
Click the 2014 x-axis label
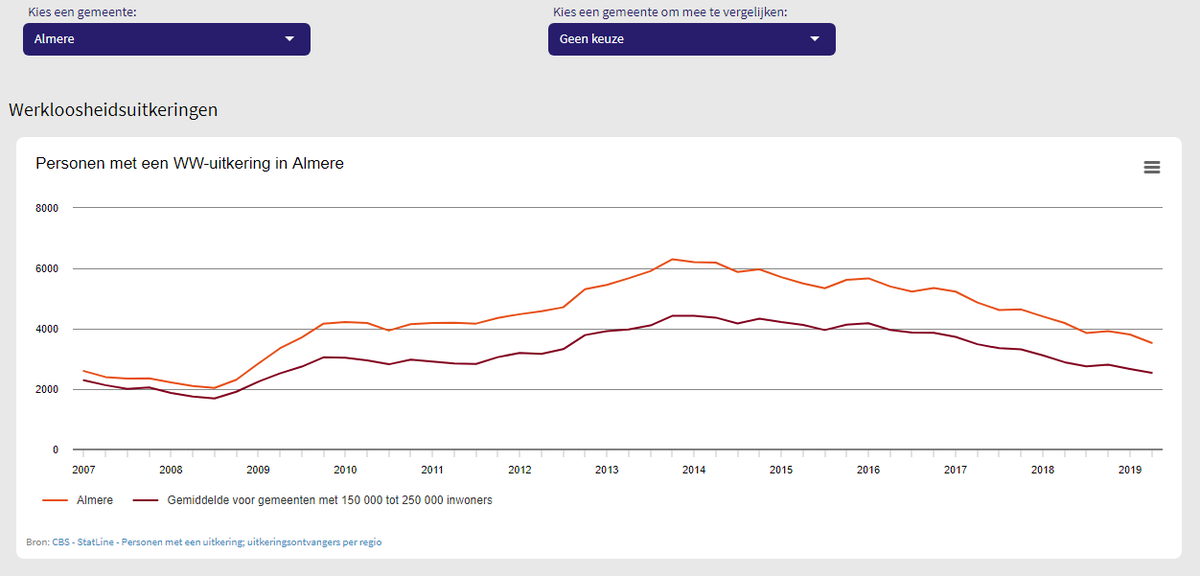(694, 469)
